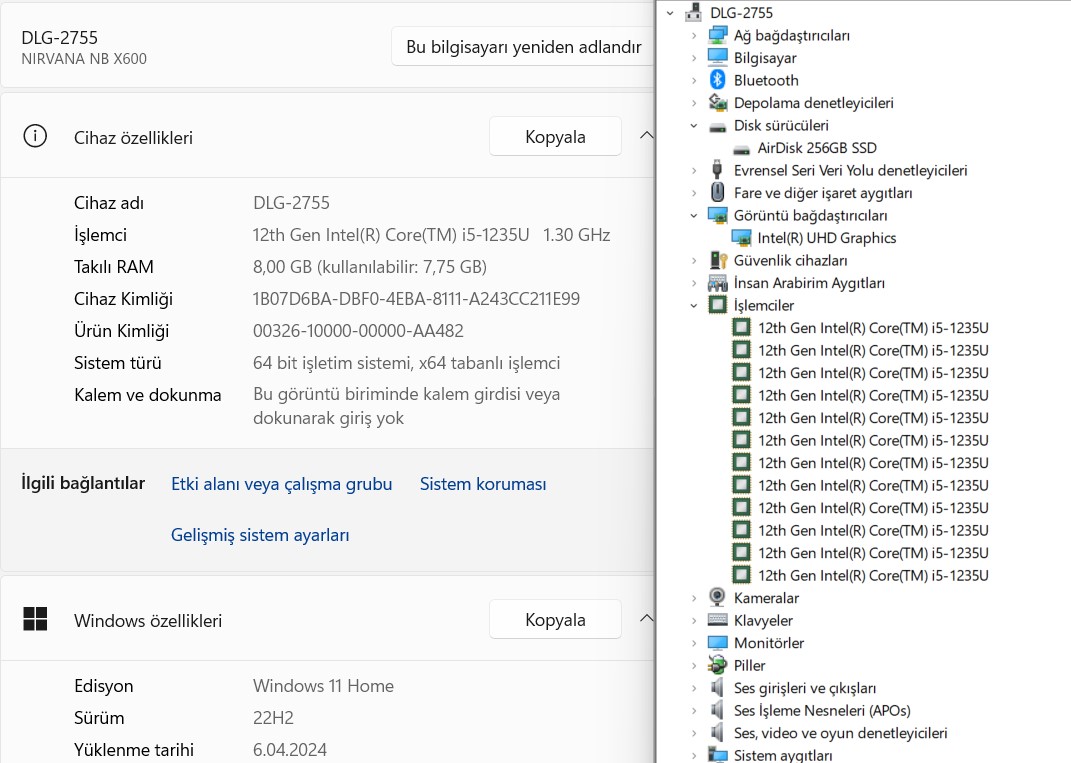Click the Sistem türü value 64 bit işletim sistemi
Screen dimensions: 1071x763
(x=406, y=363)
